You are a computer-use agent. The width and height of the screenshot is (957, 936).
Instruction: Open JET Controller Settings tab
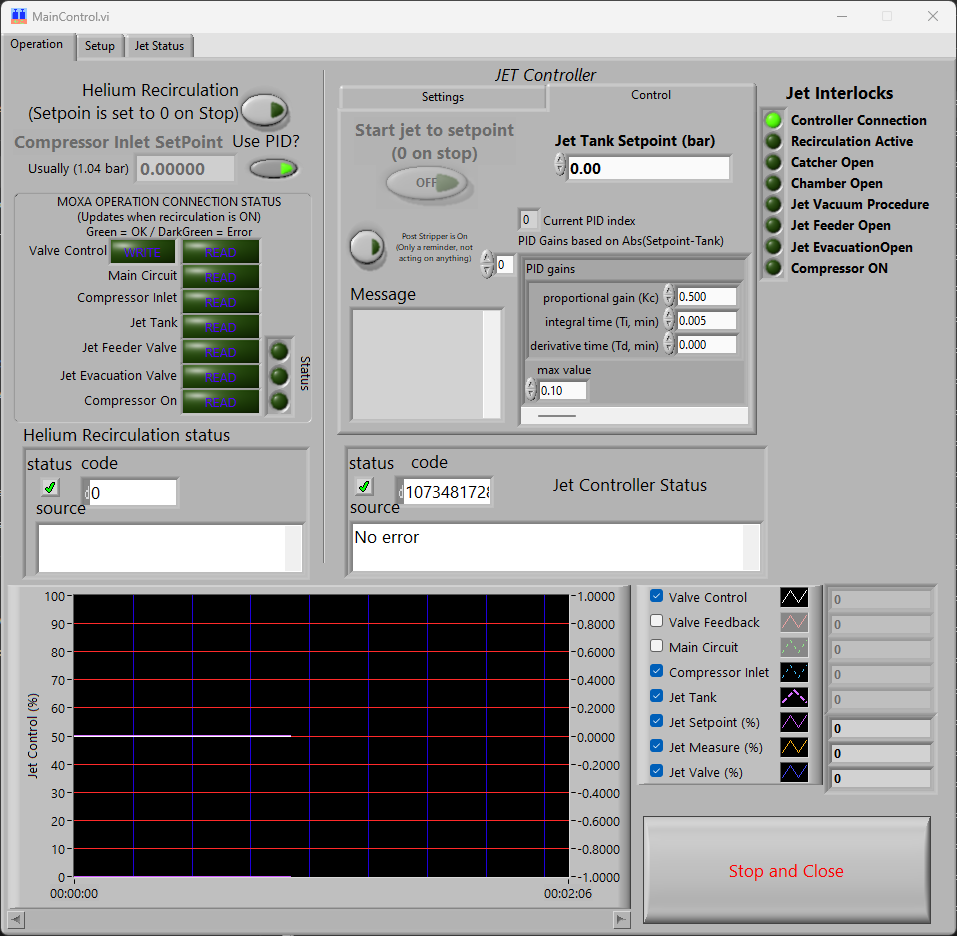(442, 96)
